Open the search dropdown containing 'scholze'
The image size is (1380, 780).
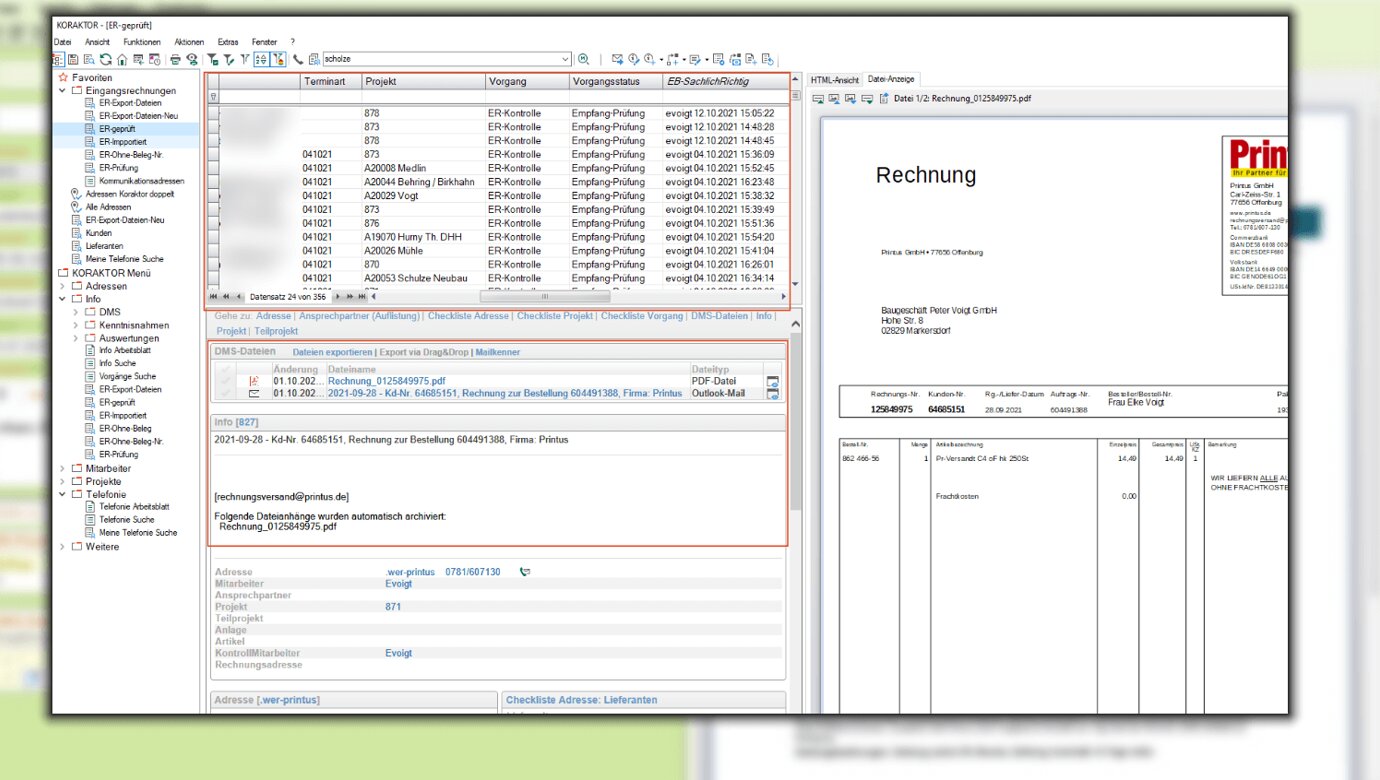click(x=566, y=60)
